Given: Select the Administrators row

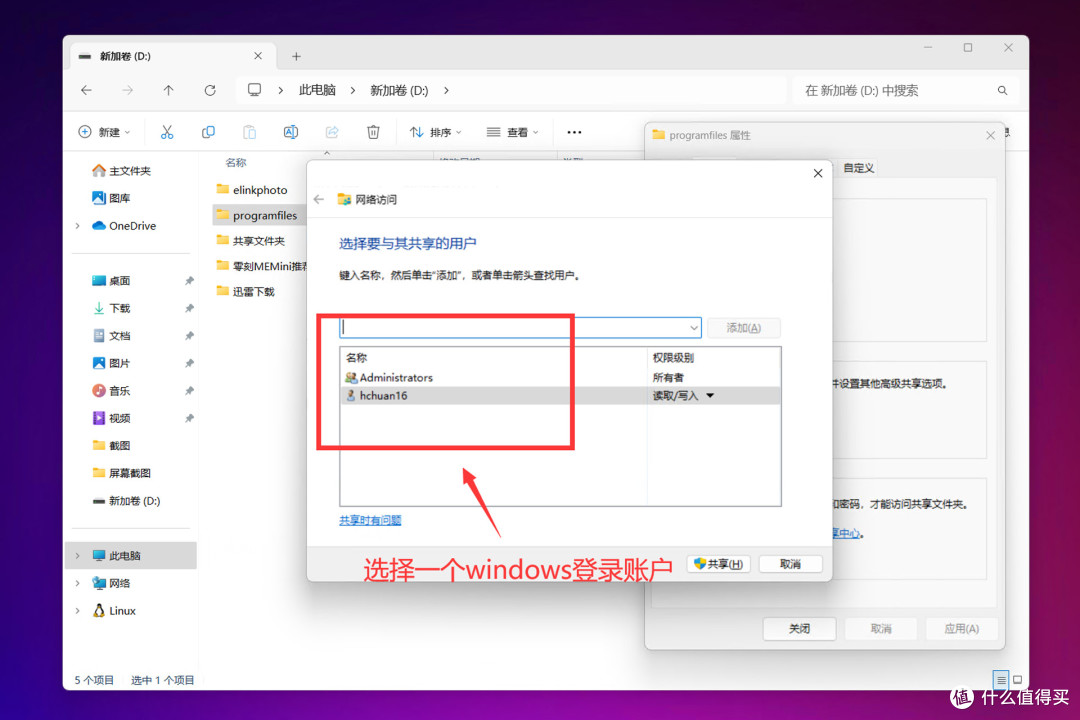Looking at the screenshot, I should (x=560, y=378).
